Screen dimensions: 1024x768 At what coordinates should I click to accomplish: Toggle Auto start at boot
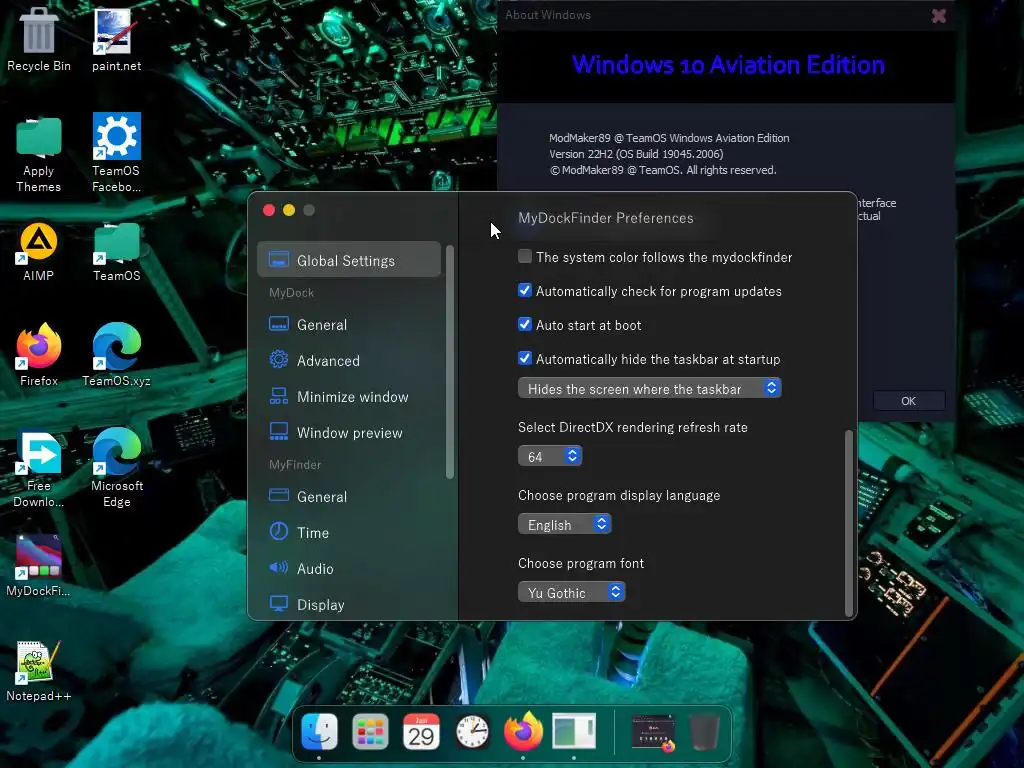(x=525, y=324)
